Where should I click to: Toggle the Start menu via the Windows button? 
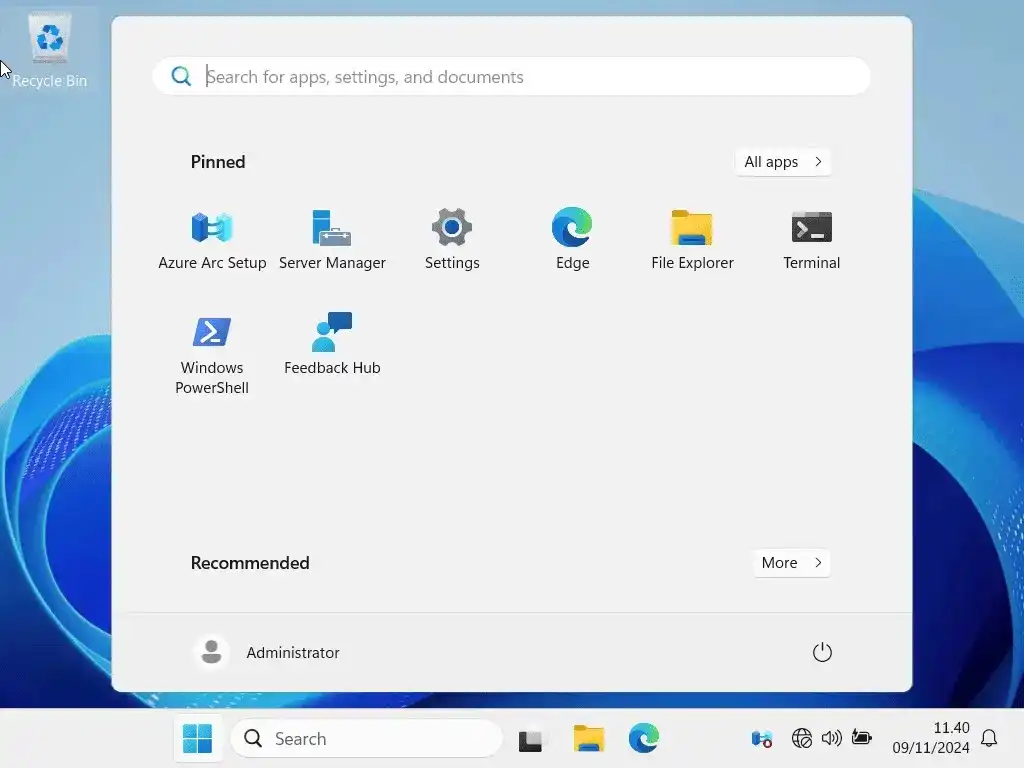coord(197,738)
